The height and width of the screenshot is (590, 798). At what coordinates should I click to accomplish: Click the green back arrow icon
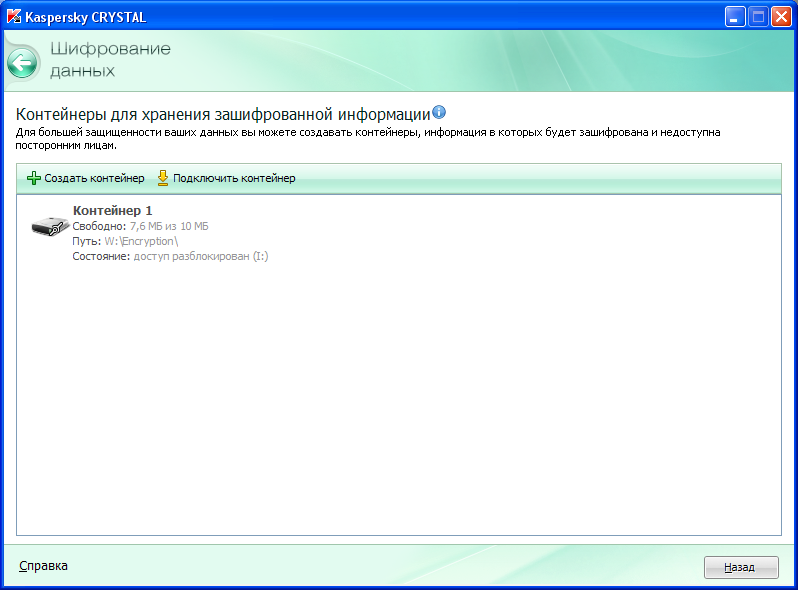pos(22,63)
